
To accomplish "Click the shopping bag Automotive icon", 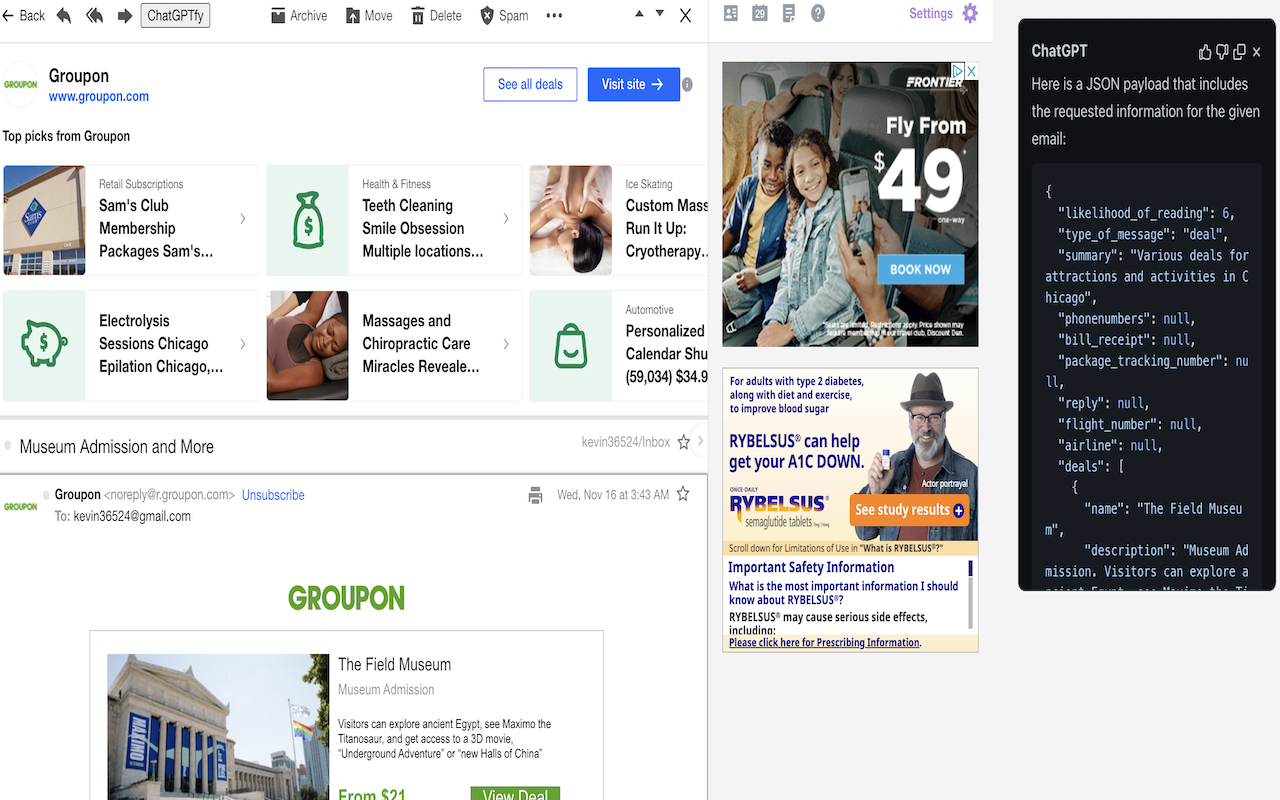I will 571,346.
